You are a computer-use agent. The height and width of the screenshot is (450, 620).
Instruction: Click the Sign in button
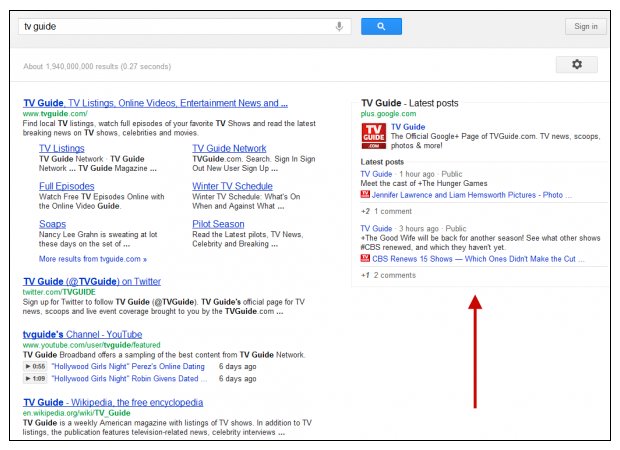coord(586,26)
